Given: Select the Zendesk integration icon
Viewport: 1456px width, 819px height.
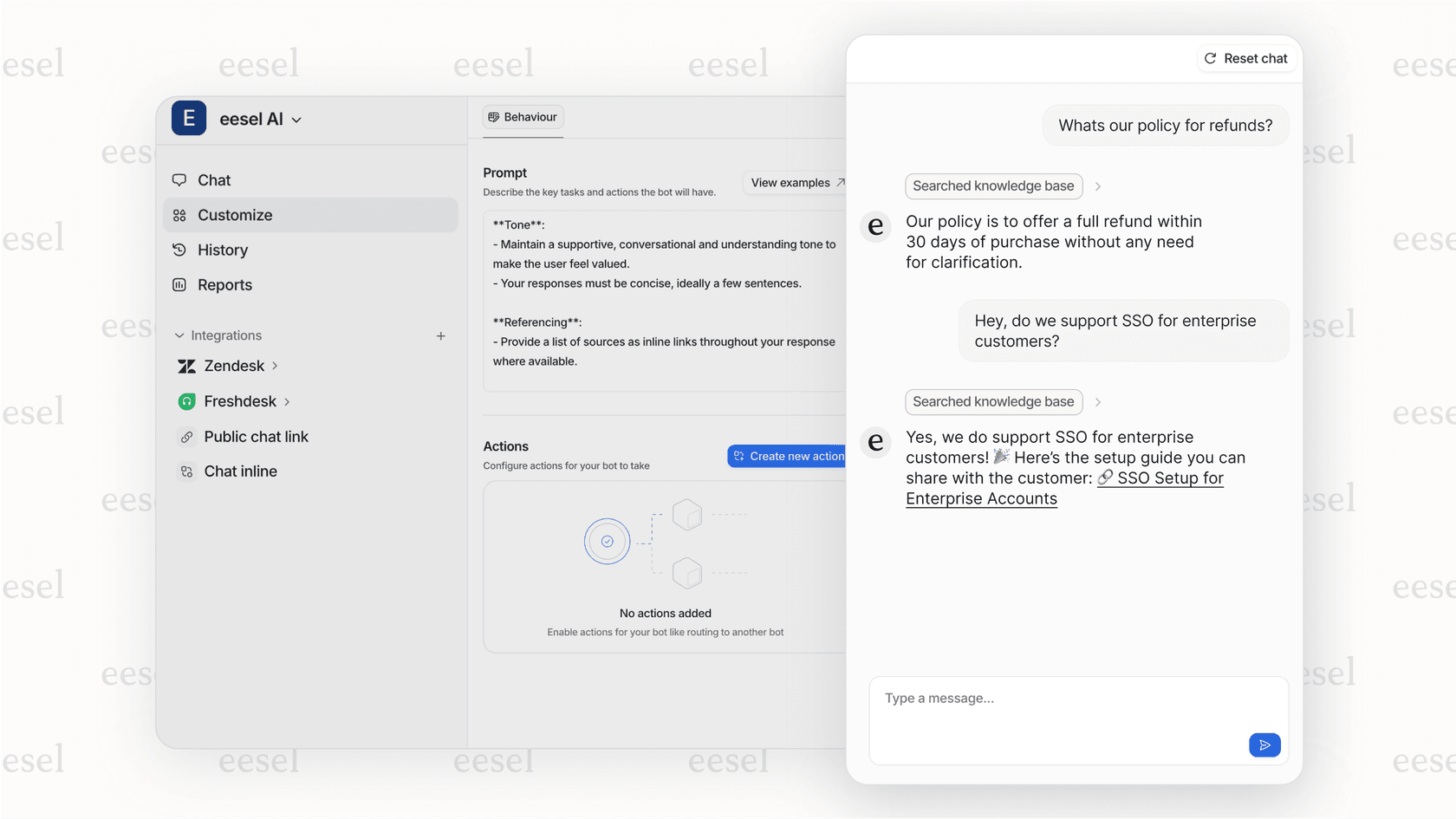Looking at the screenshot, I should 187,366.
